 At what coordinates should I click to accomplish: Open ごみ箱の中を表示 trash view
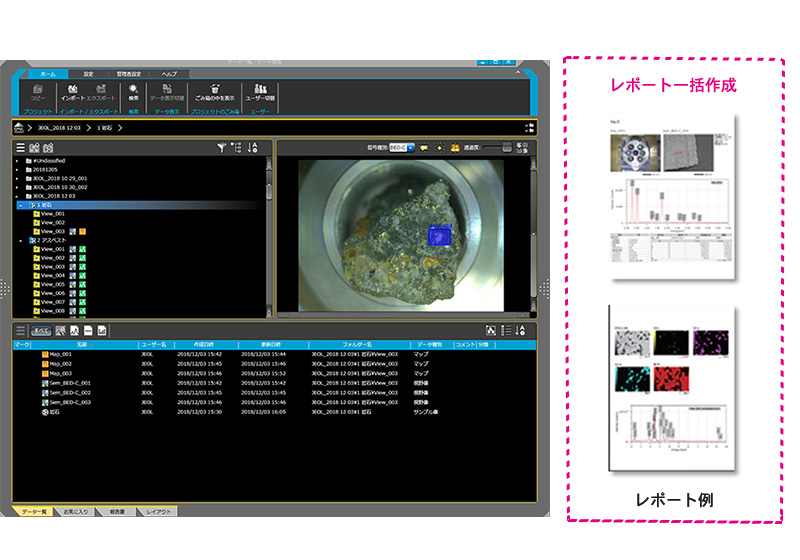click(214, 91)
